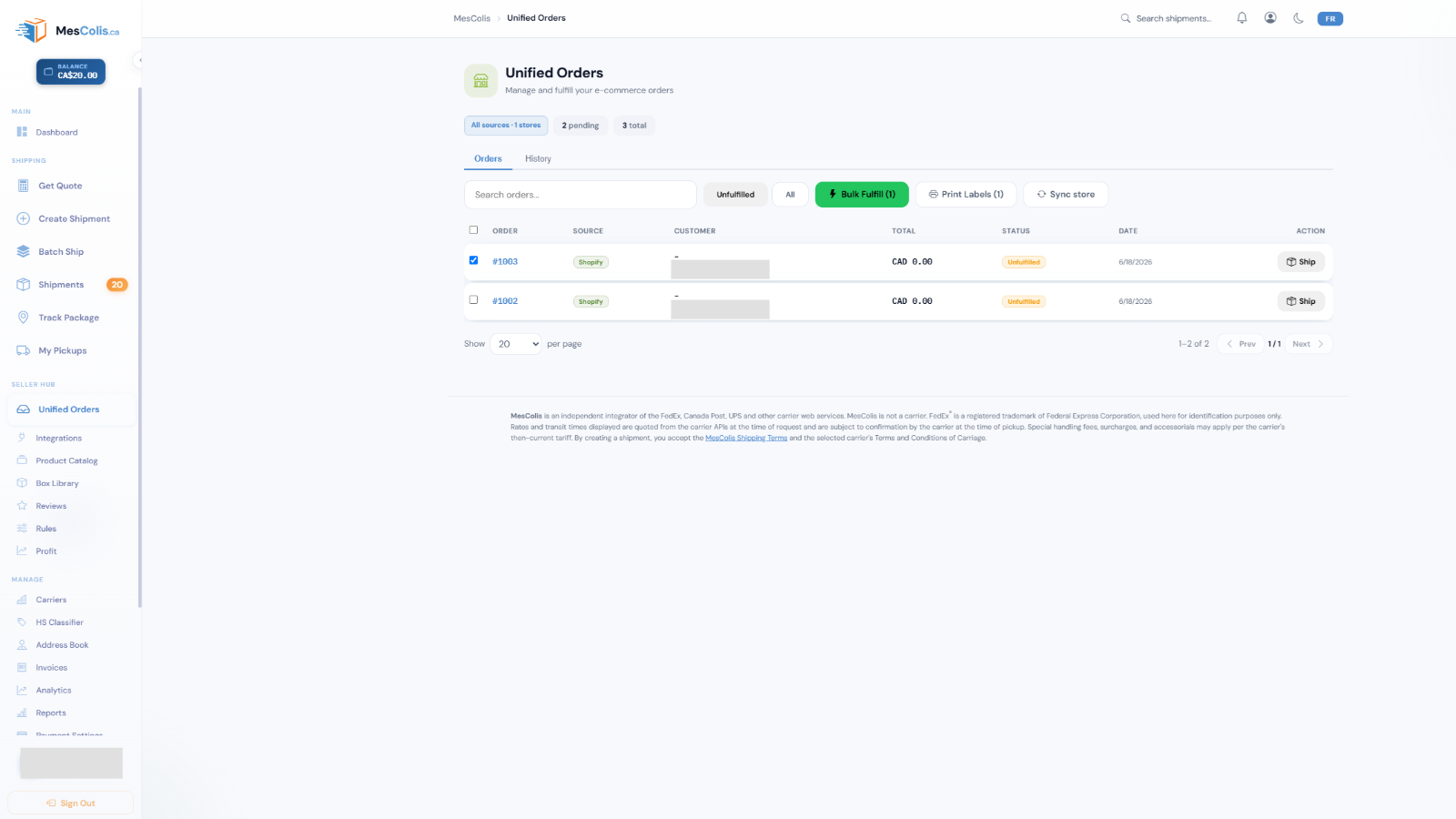
Task: Go to Prev page
Action: (1241, 344)
